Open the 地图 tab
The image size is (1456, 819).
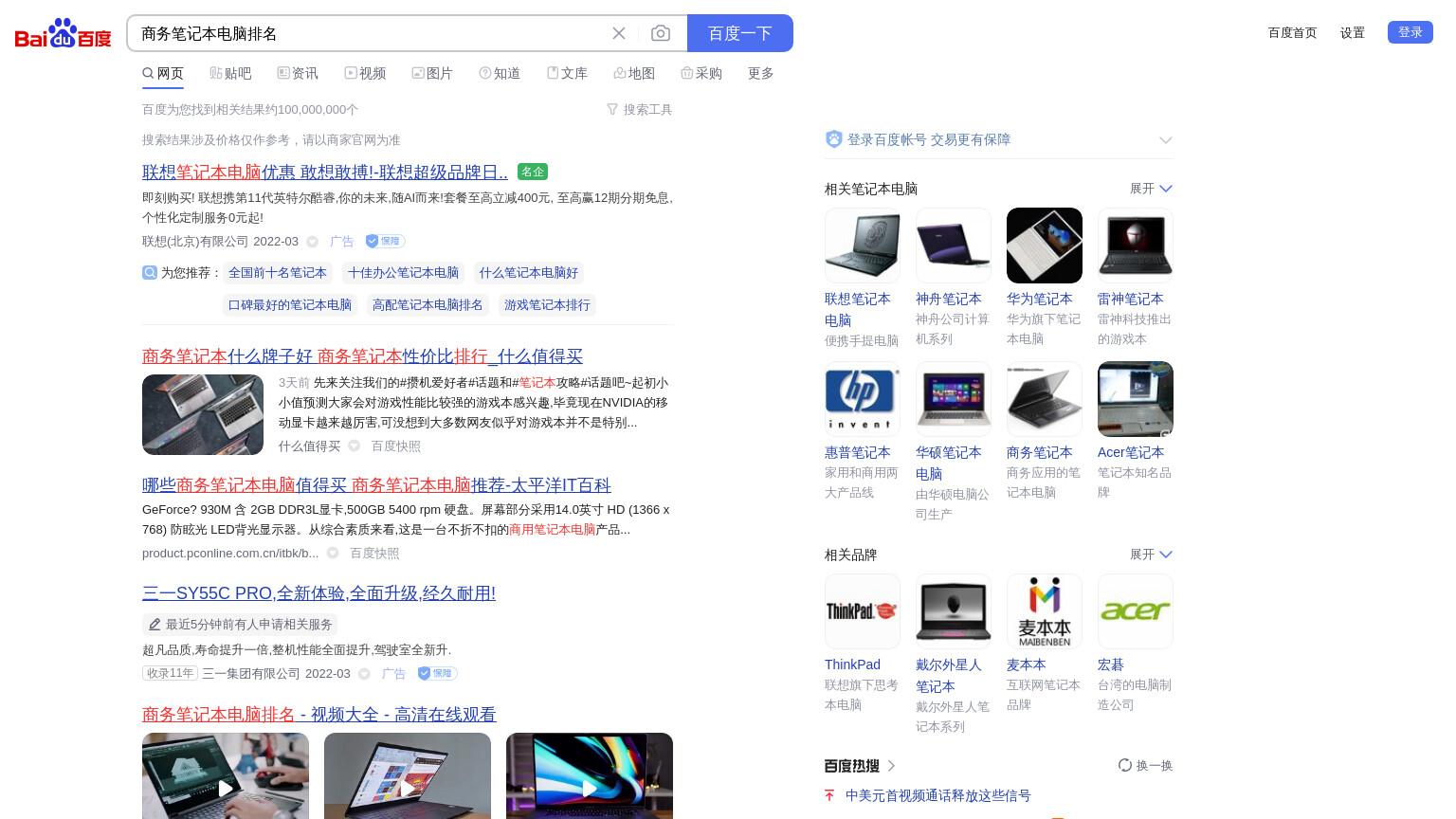pyautogui.click(x=634, y=73)
